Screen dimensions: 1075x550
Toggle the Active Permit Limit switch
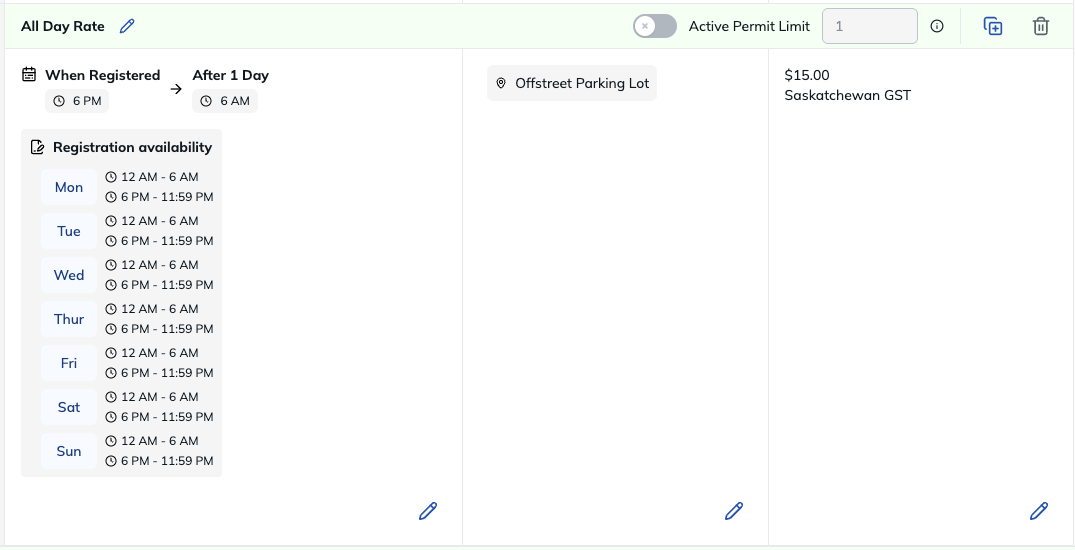click(x=655, y=26)
